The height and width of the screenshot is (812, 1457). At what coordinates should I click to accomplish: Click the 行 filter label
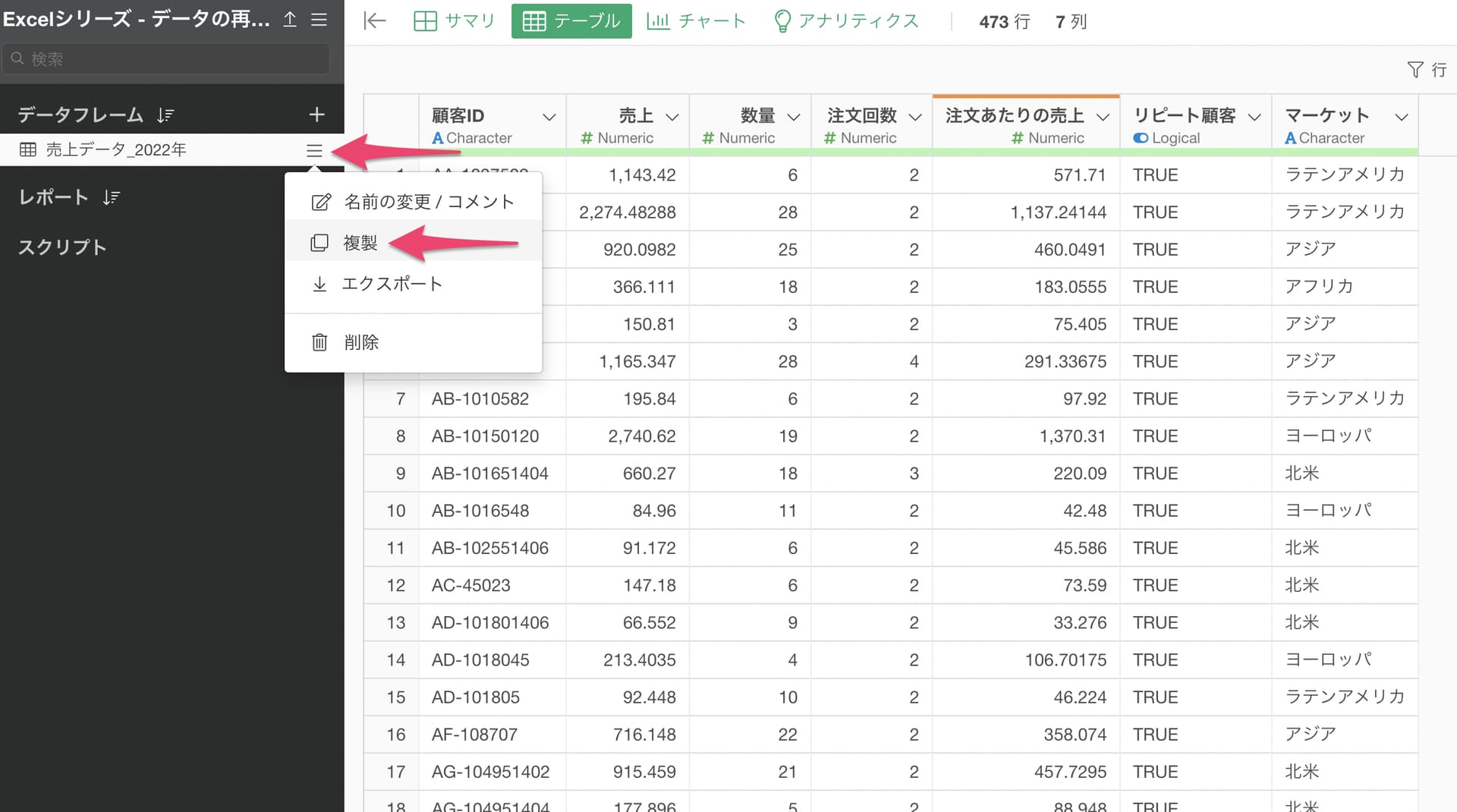coord(1439,70)
